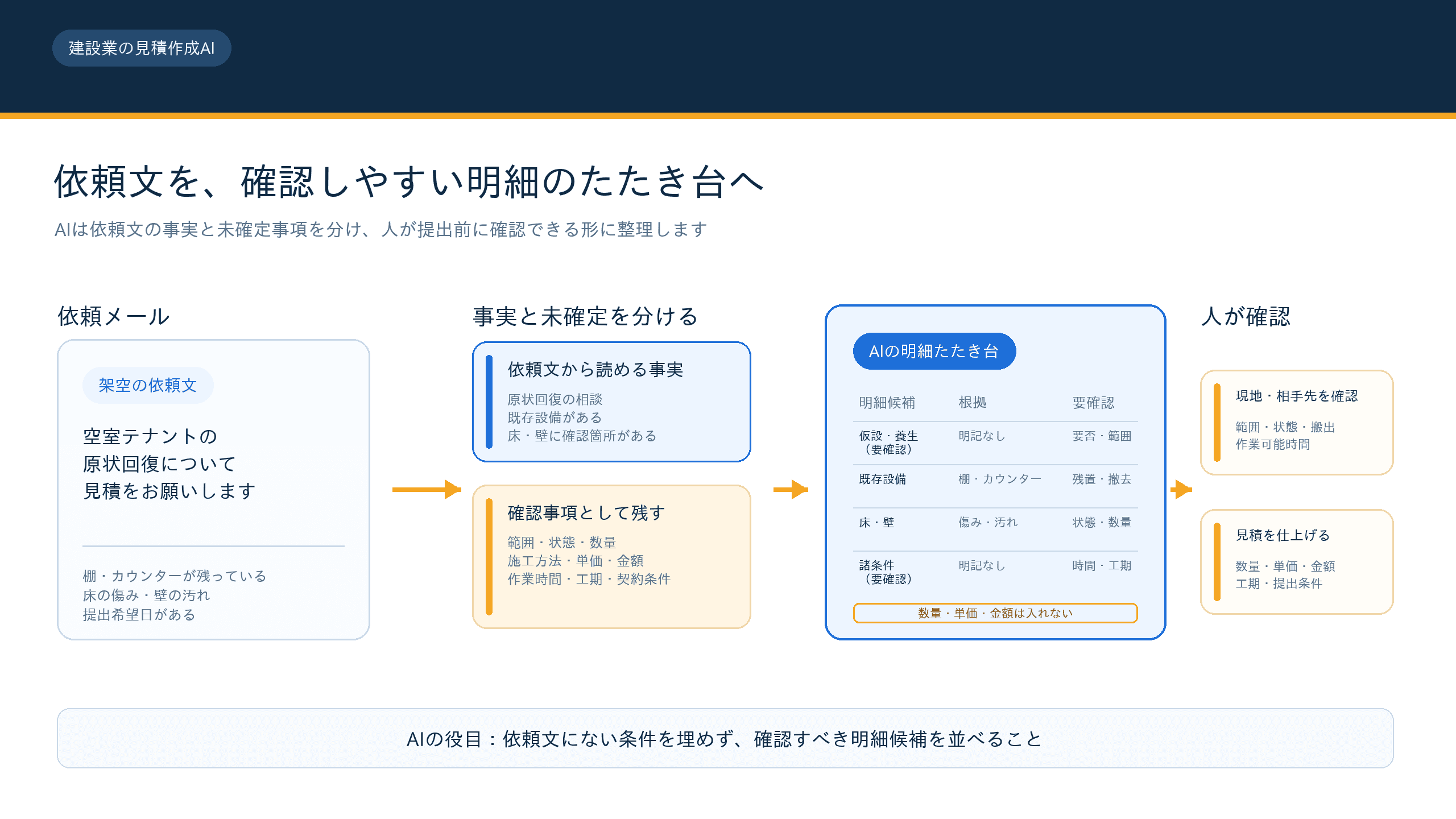
Task: Click the 建設業の見積作成AI badge
Action: (142, 48)
